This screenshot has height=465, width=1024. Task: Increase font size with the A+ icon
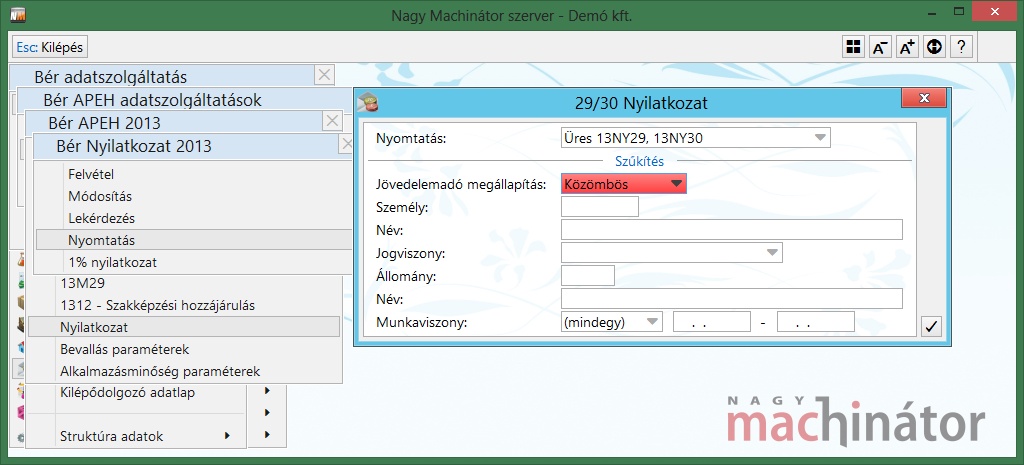click(908, 47)
